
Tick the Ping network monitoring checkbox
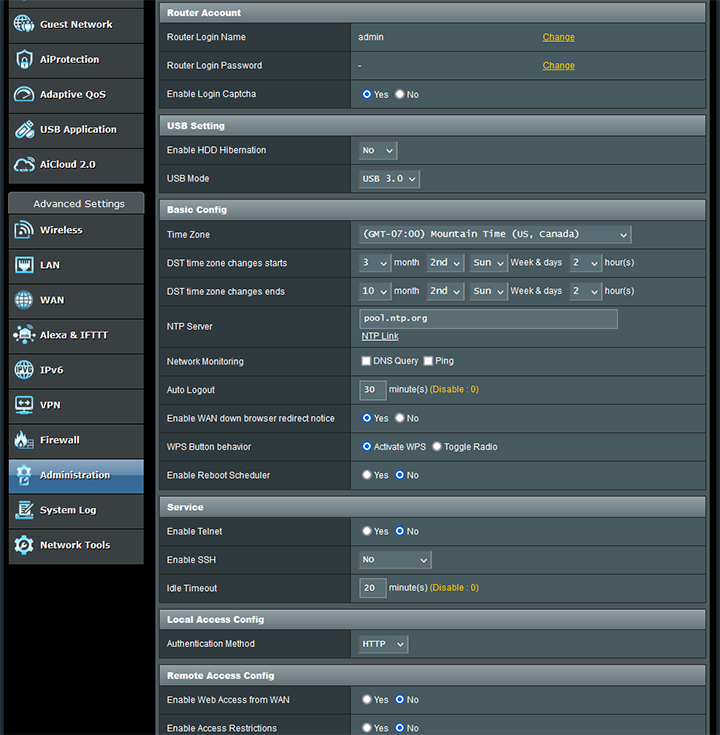[x=428, y=361]
